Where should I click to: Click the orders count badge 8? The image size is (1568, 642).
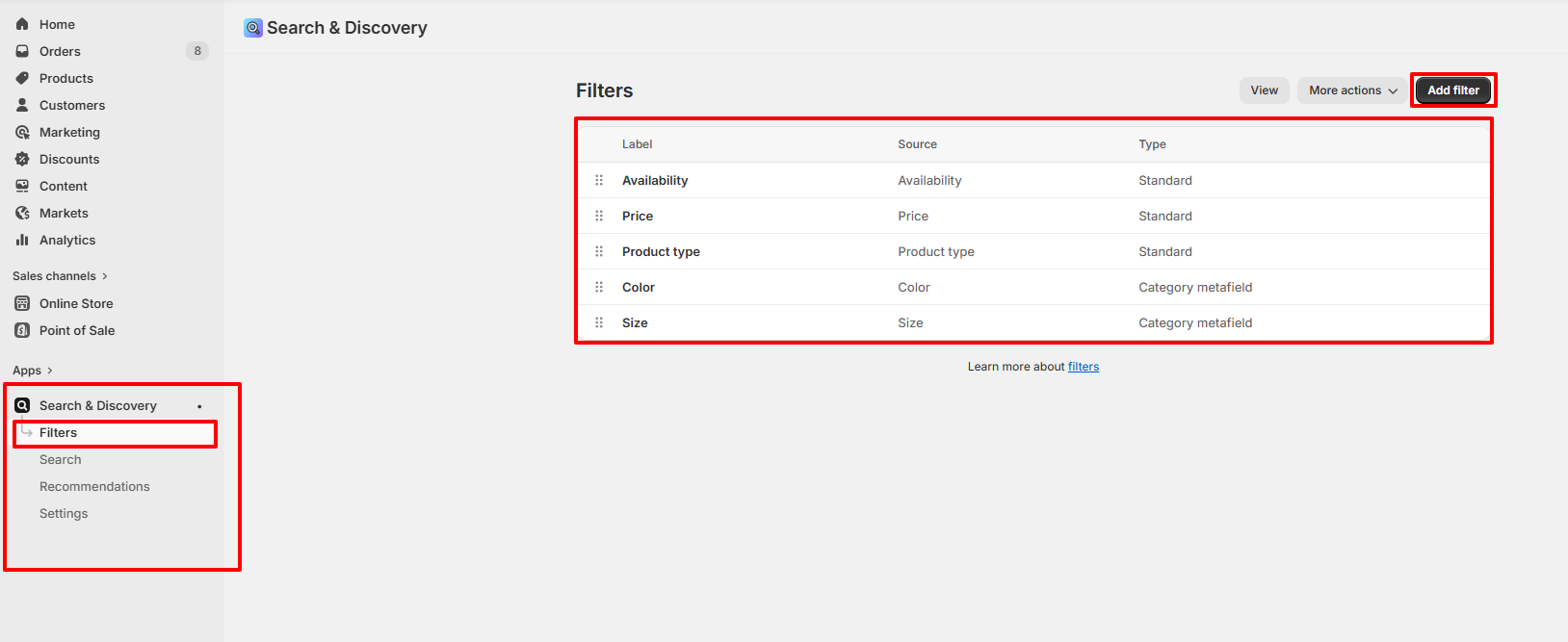(x=197, y=51)
